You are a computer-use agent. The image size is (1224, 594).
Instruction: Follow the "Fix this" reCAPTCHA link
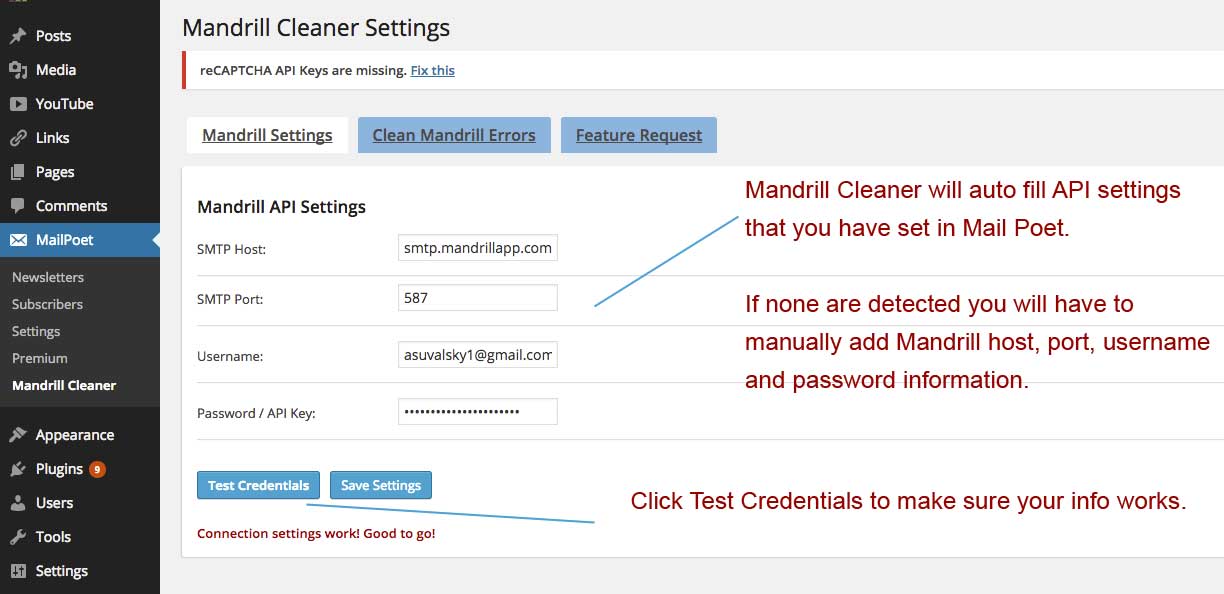pyautogui.click(x=432, y=70)
